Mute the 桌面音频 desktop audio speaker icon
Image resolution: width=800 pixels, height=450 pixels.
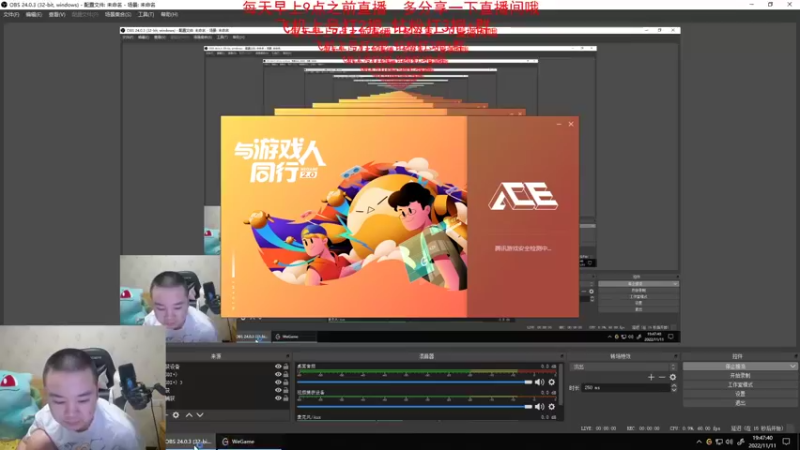pyautogui.click(x=539, y=382)
